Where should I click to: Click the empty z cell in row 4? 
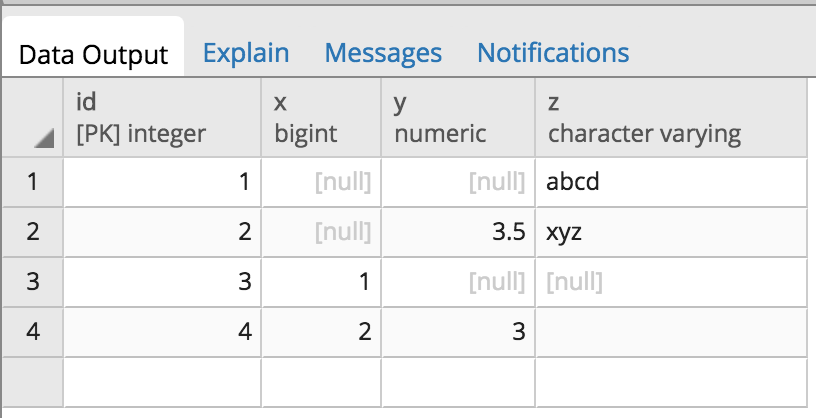(x=671, y=331)
